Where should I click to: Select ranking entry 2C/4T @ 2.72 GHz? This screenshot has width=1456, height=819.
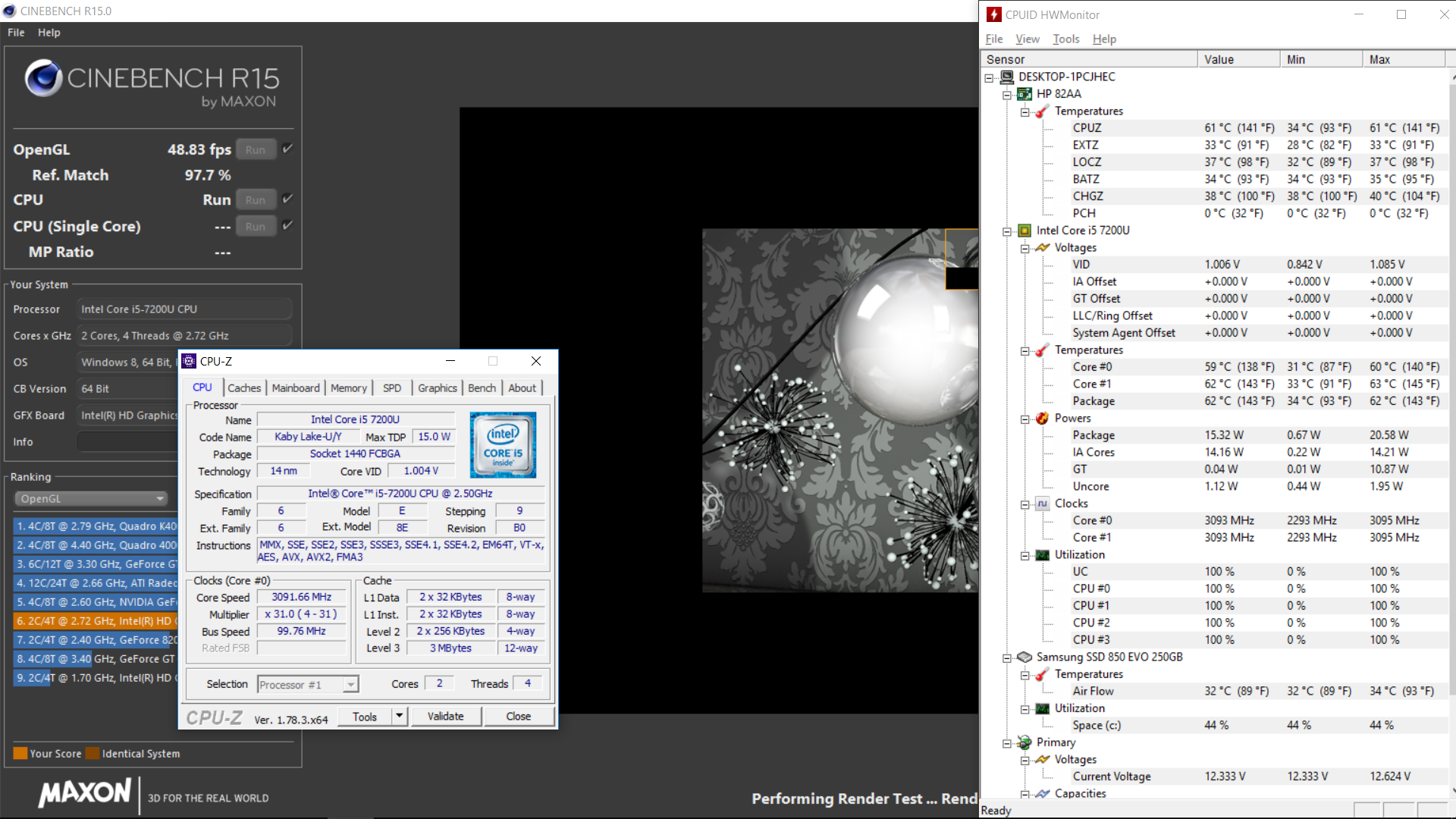[x=96, y=620]
